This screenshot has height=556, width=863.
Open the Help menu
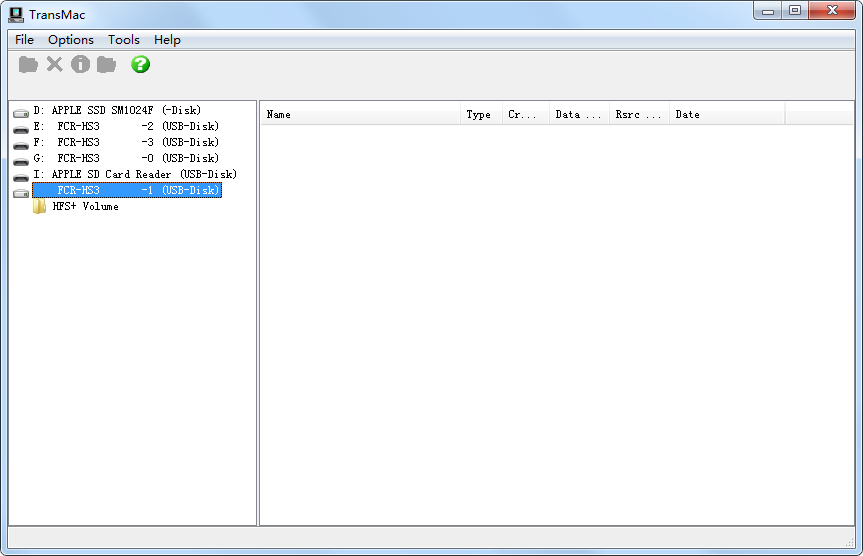click(167, 40)
